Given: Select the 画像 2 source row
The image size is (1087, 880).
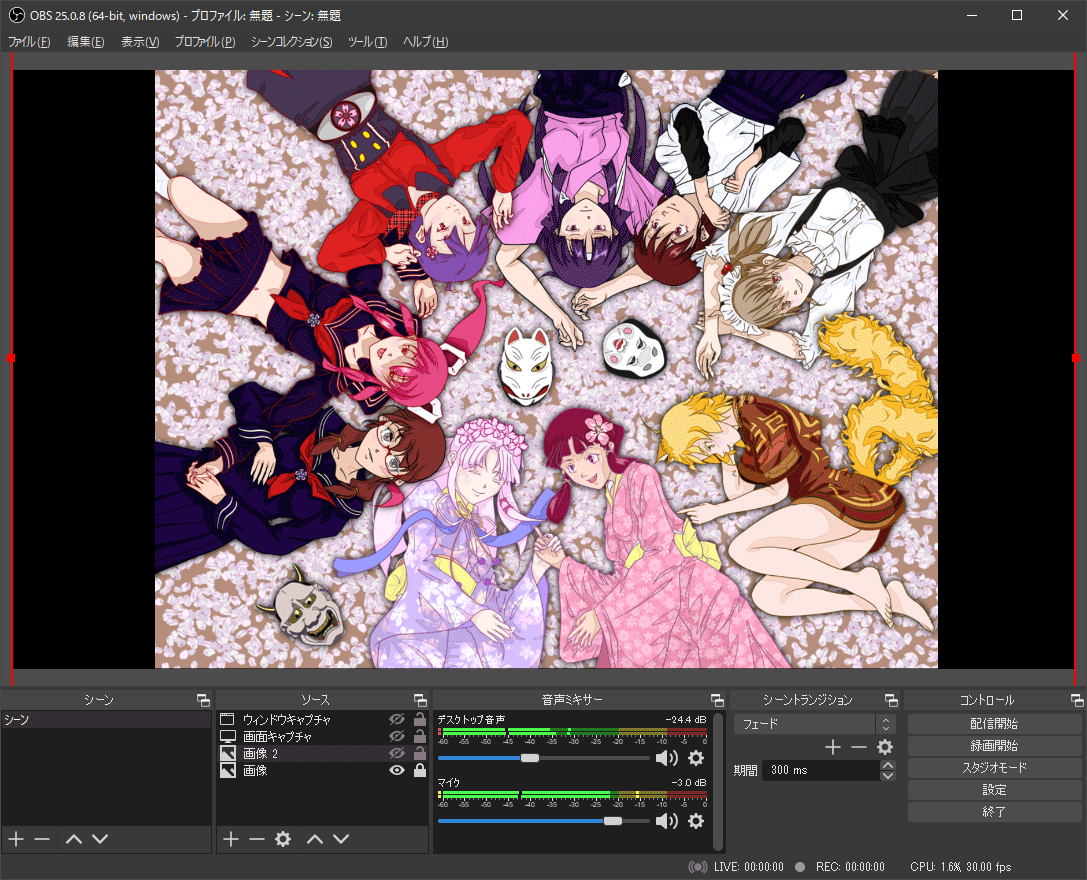Looking at the screenshot, I should (322, 753).
